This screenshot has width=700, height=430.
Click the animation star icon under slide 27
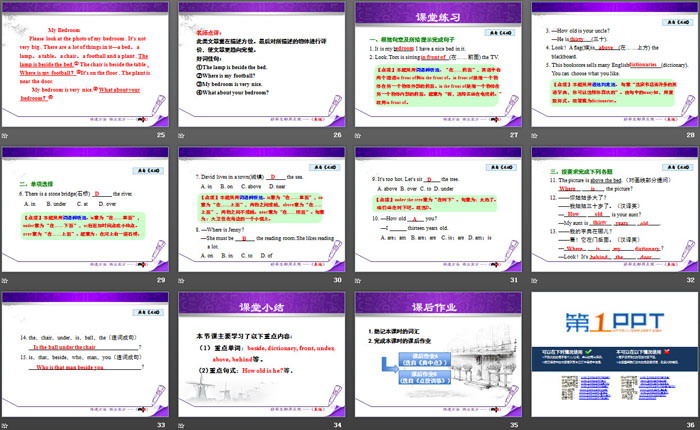(x=358, y=135)
